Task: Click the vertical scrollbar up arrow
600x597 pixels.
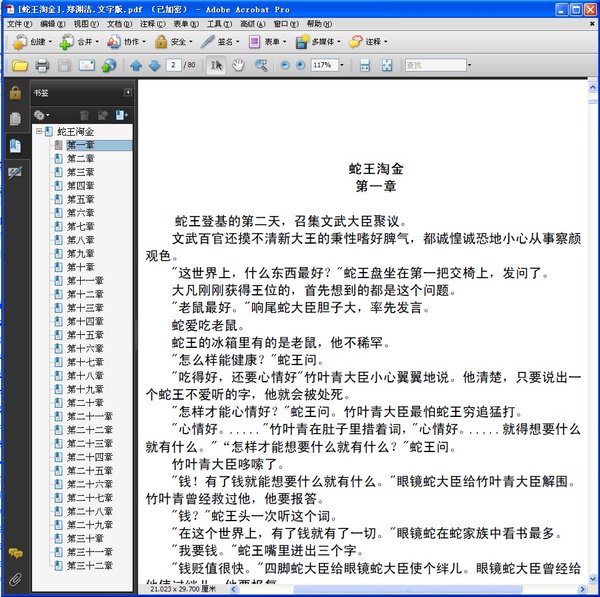Action: point(592,88)
